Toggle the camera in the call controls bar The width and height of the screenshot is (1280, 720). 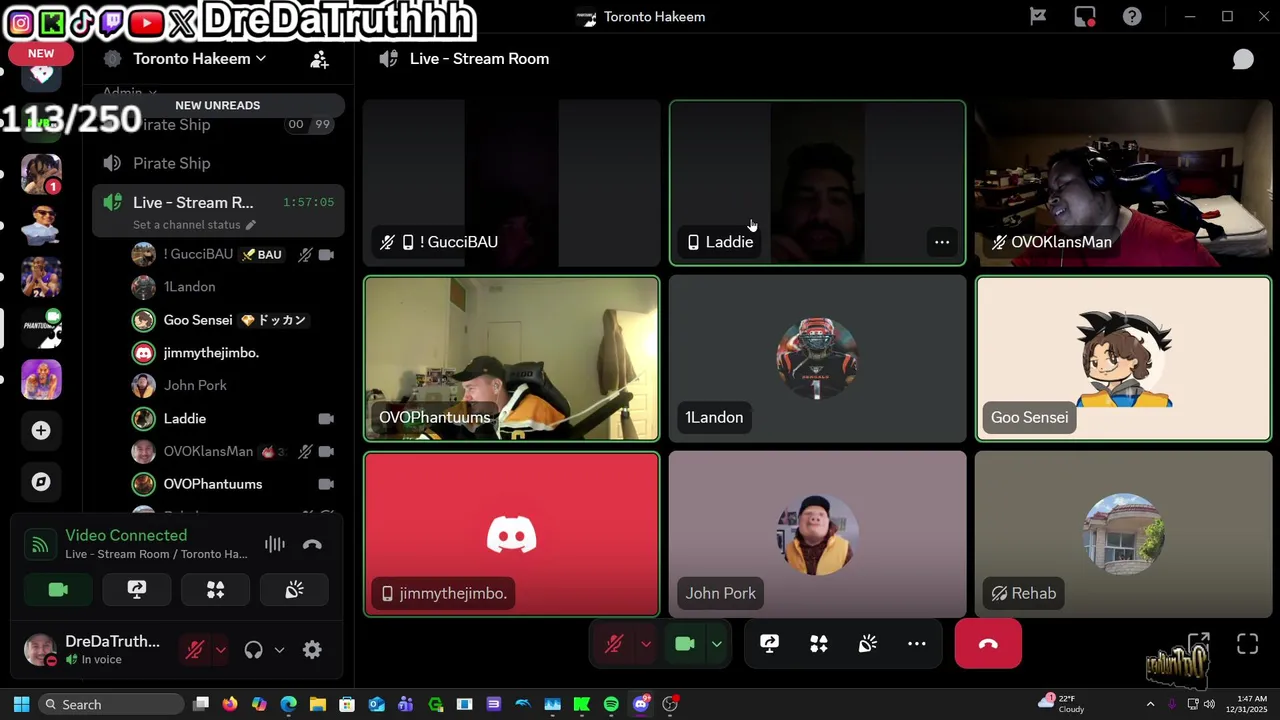pos(684,644)
